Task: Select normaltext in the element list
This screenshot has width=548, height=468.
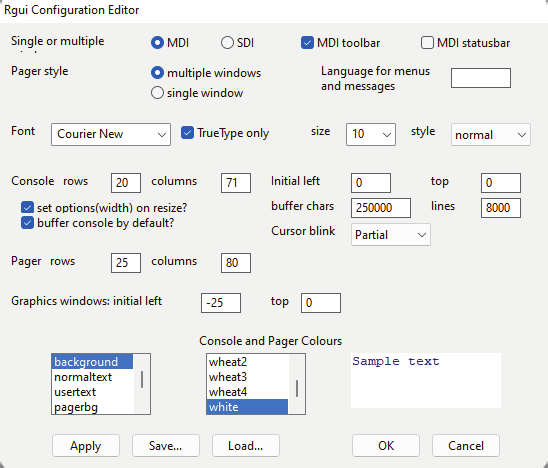Action: click(x=92, y=377)
